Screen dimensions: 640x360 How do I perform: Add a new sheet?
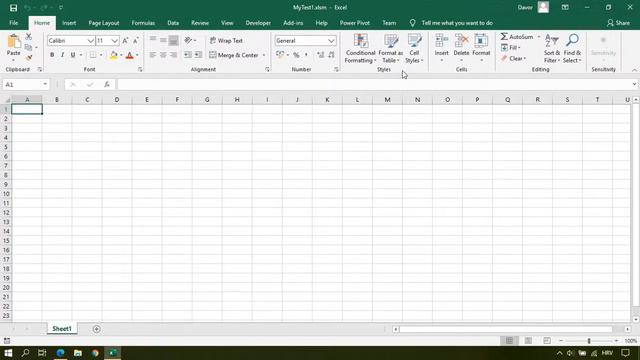click(96, 329)
